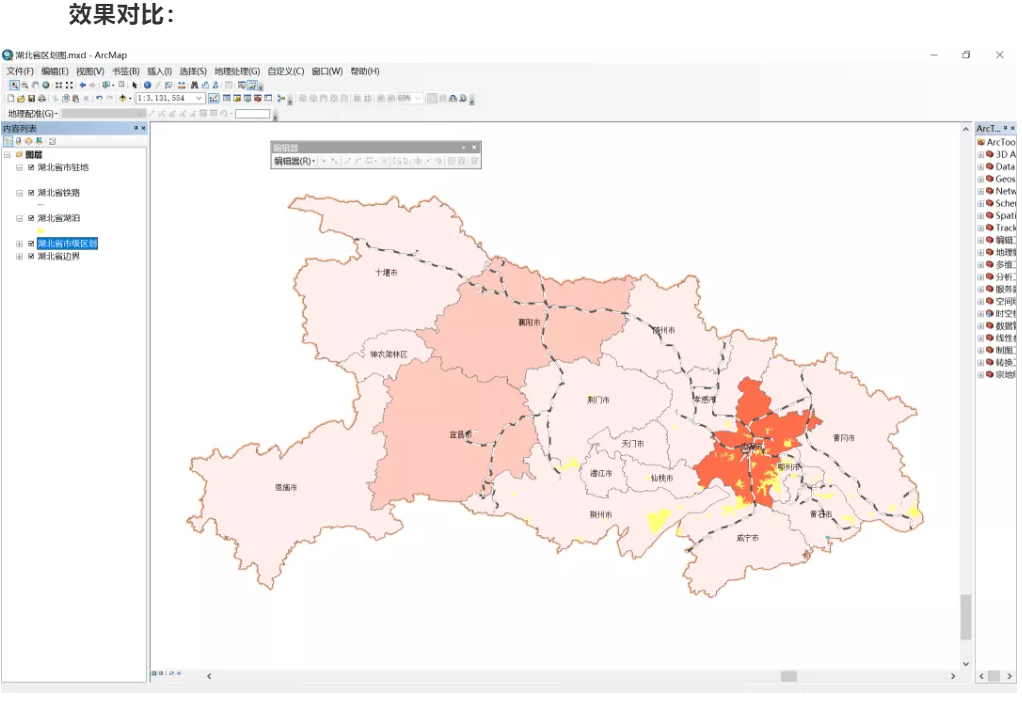This screenshot has height=704, width=1022.
Task: Expand the Network toolbox
Action: pyautogui.click(x=980, y=192)
